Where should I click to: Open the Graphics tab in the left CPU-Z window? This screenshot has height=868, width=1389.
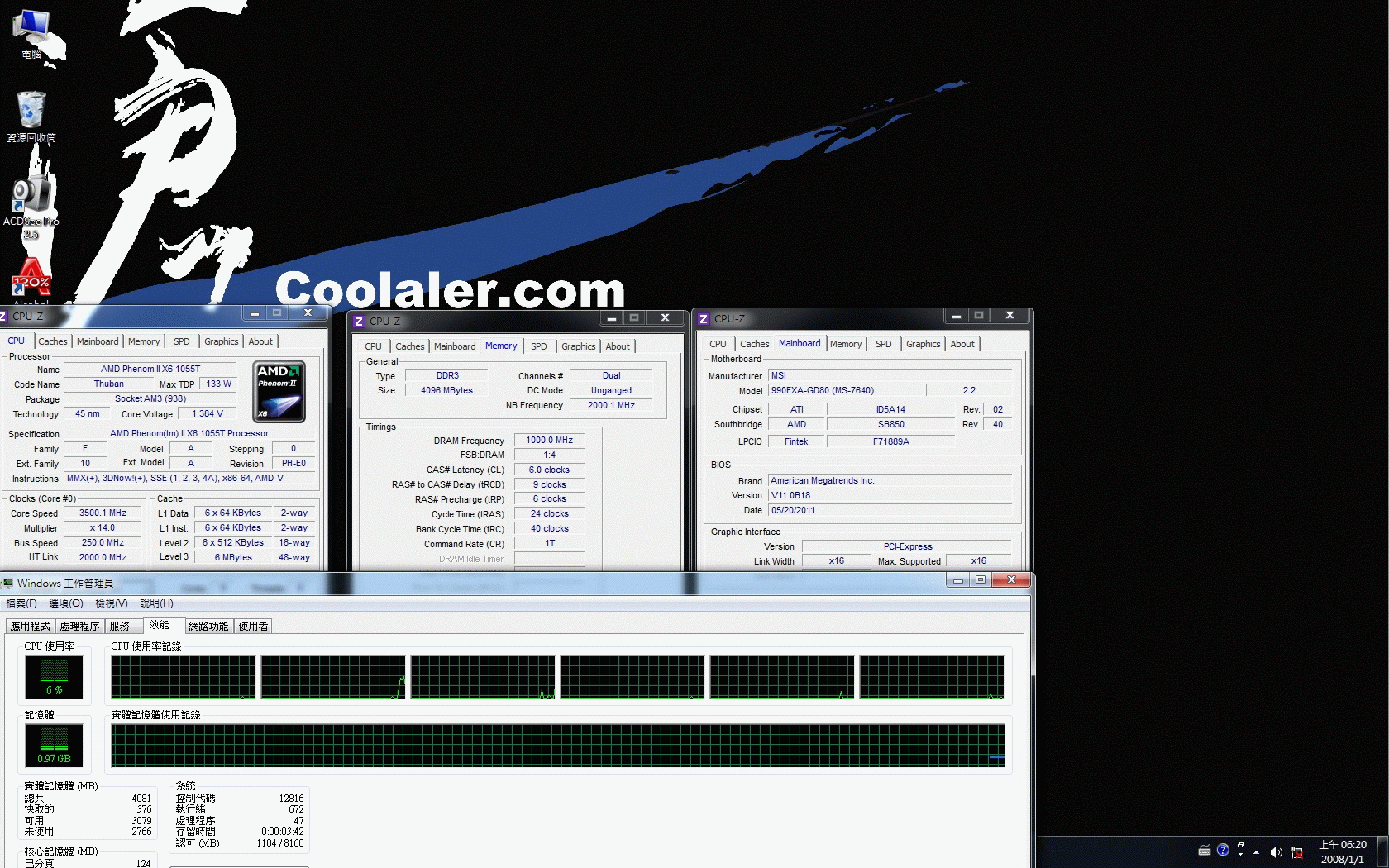click(x=222, y=341)
